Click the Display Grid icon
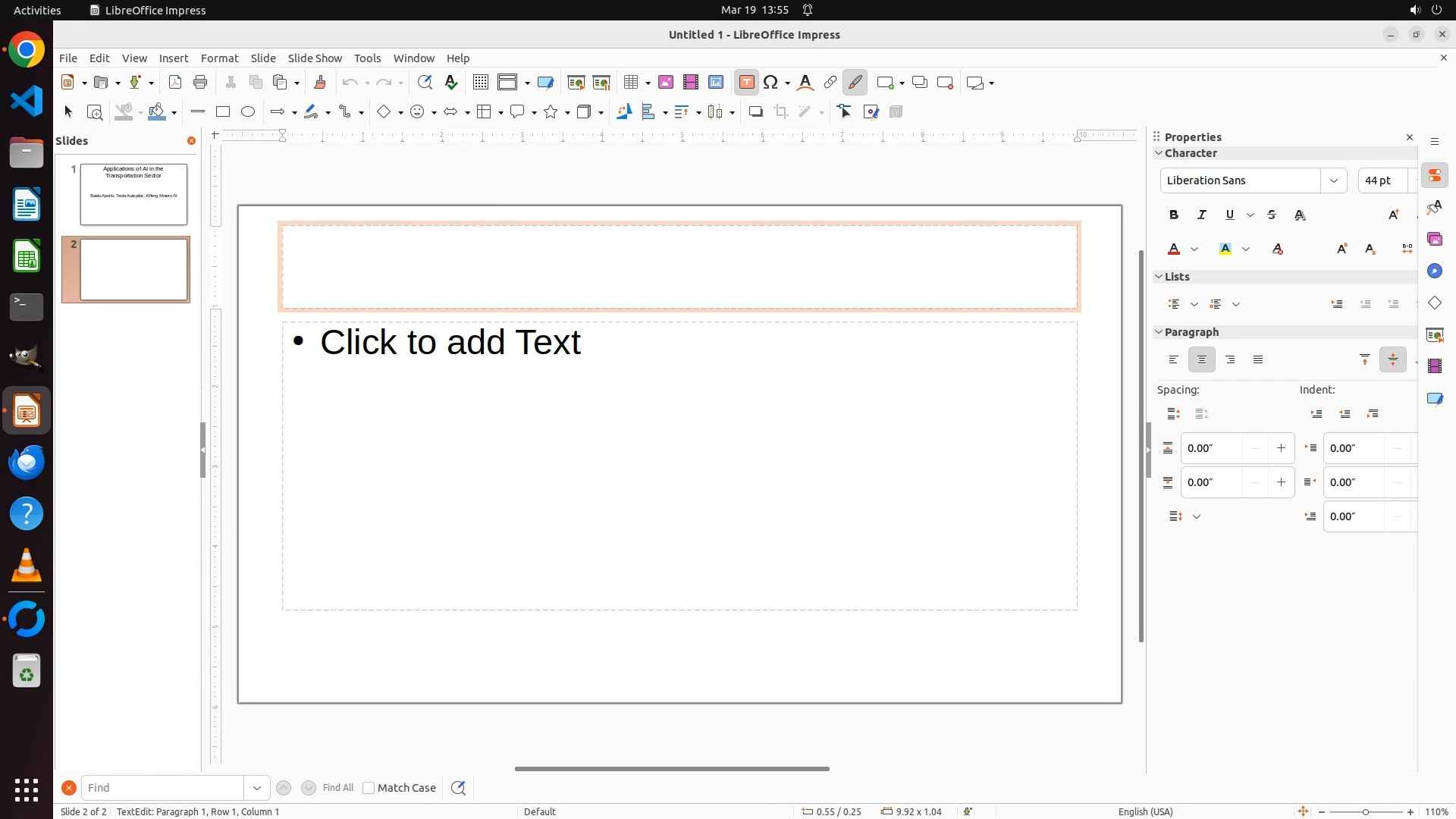The height and width of the screenshot is (819, 1456). point(480,83)
